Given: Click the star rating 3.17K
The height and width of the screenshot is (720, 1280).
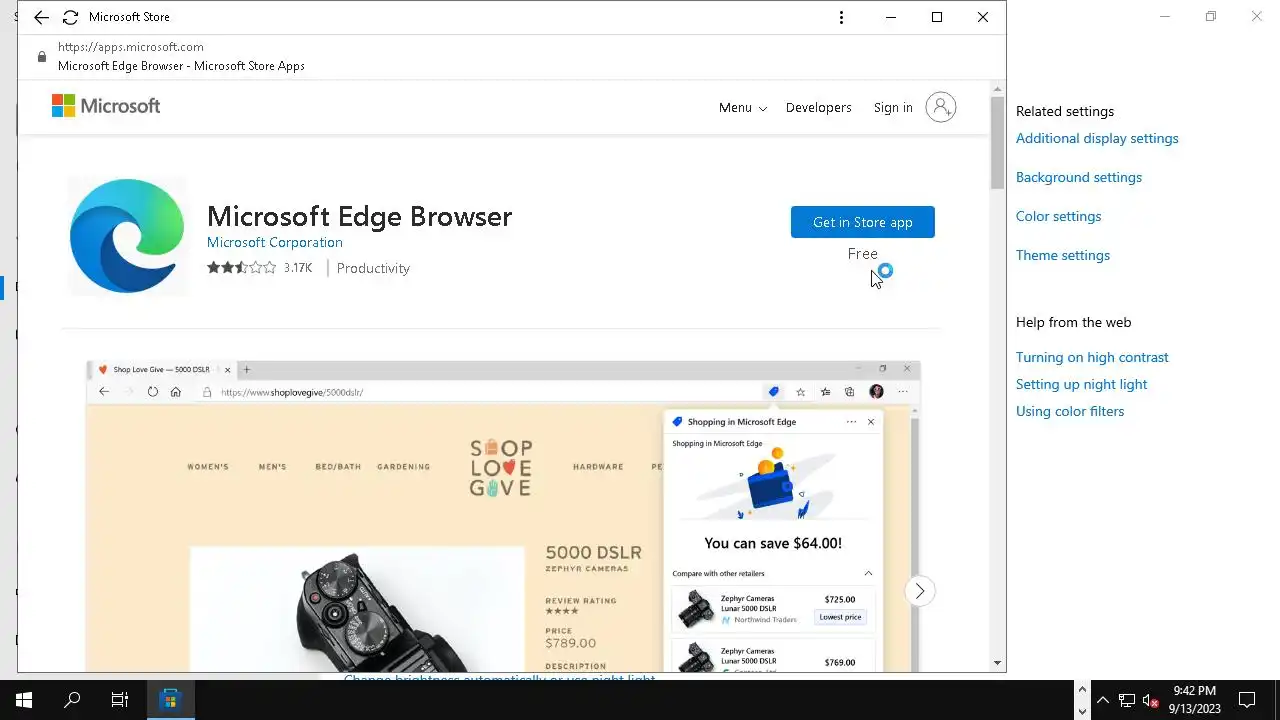Looking at the screenshot, I should pyautogui.click(x=260, y=268).
